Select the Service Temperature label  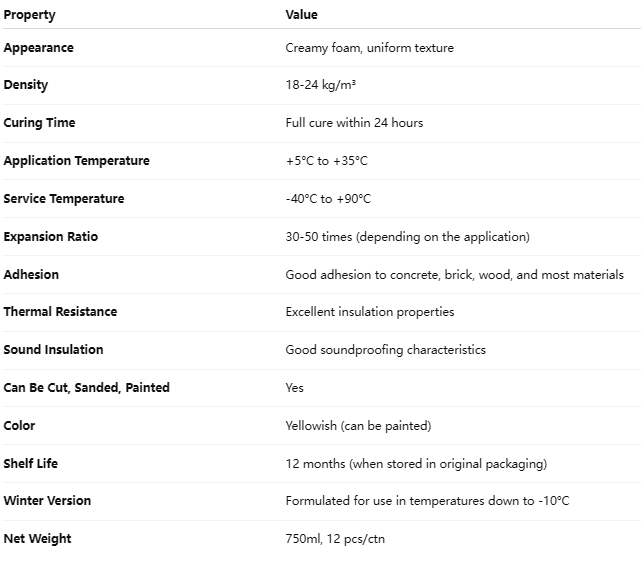point(64,199)
